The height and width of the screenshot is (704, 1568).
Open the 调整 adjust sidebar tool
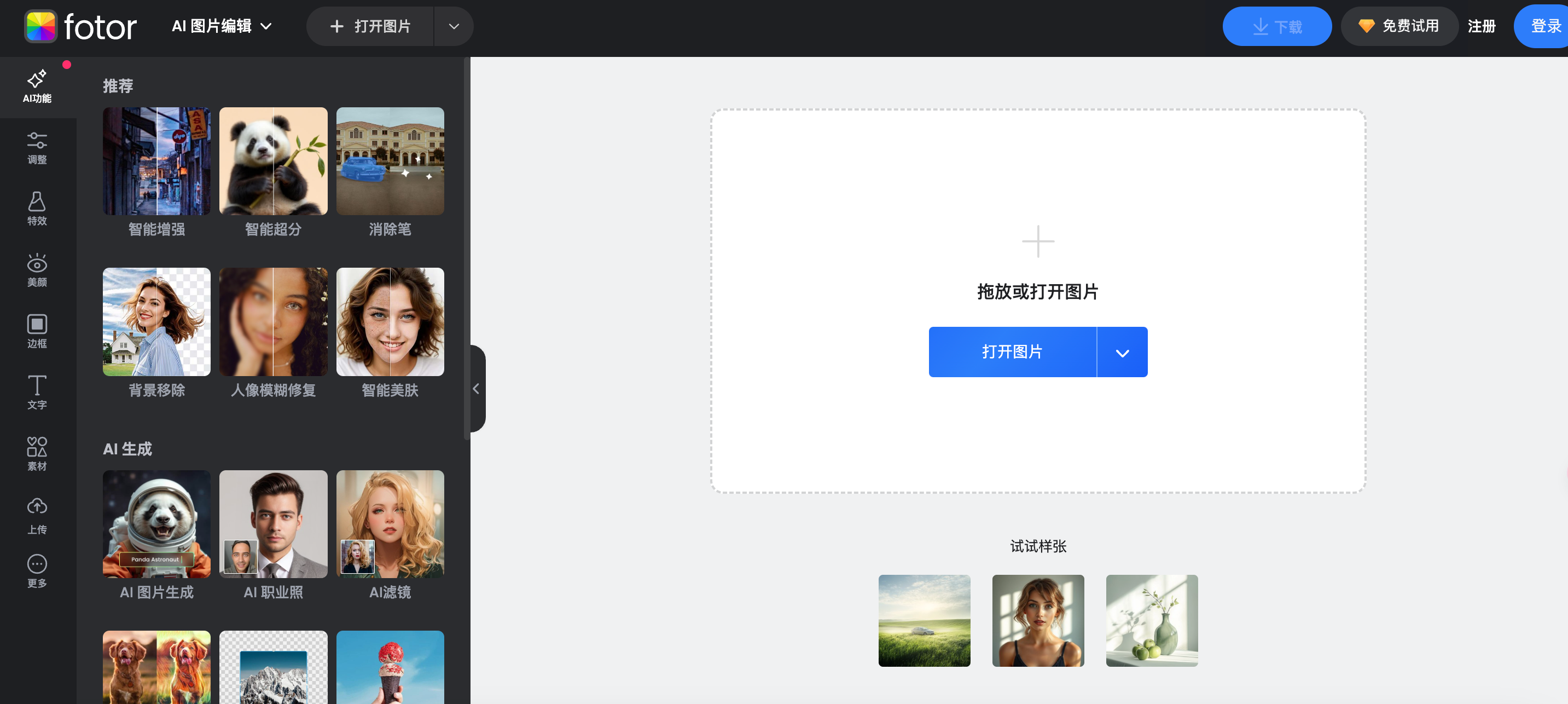coord(37,148)
